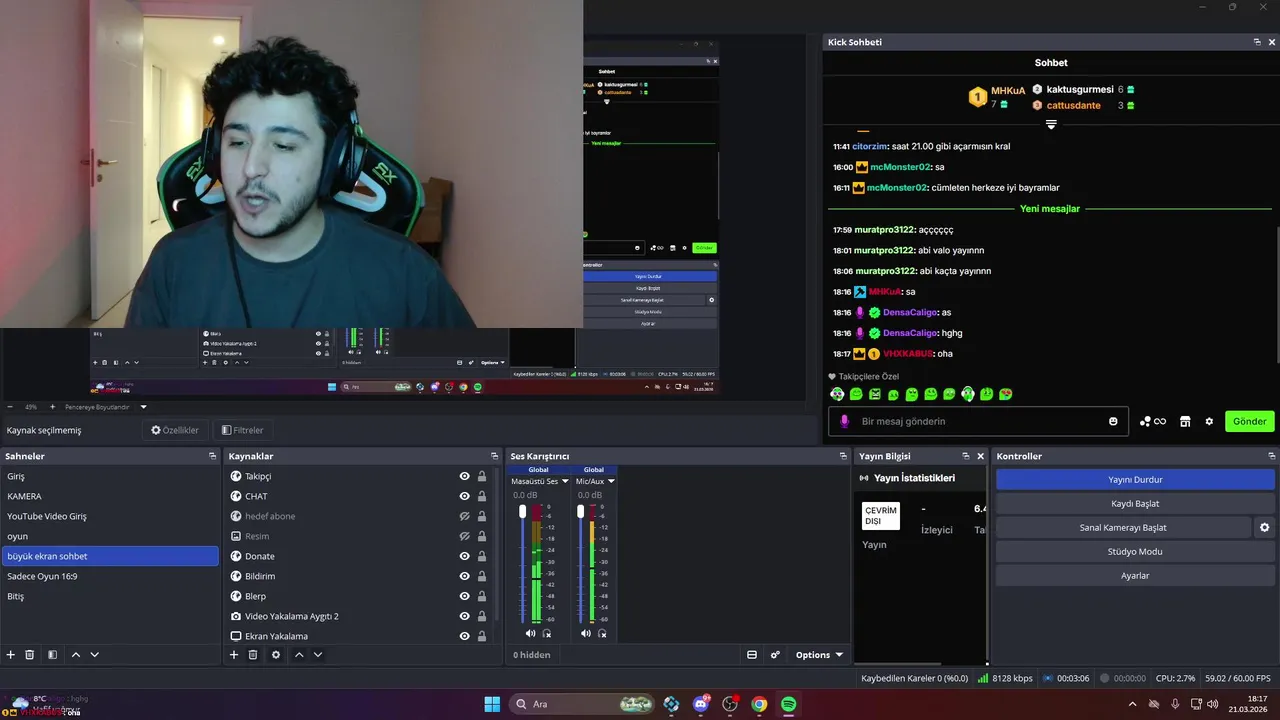Click Yayını Durdur to stop streaming
This screenshot has height=720, width=1280.
pos(1135,479)
